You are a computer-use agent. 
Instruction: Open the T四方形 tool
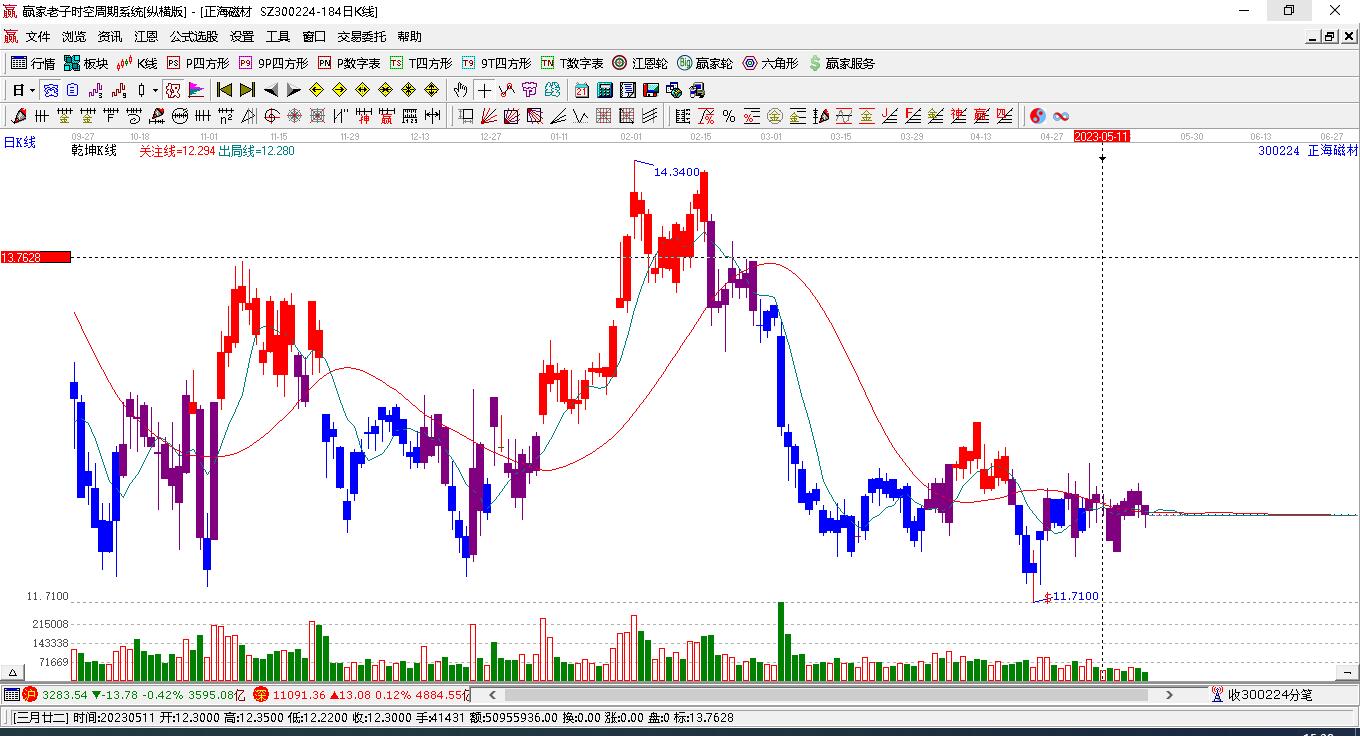coord(421,63)
